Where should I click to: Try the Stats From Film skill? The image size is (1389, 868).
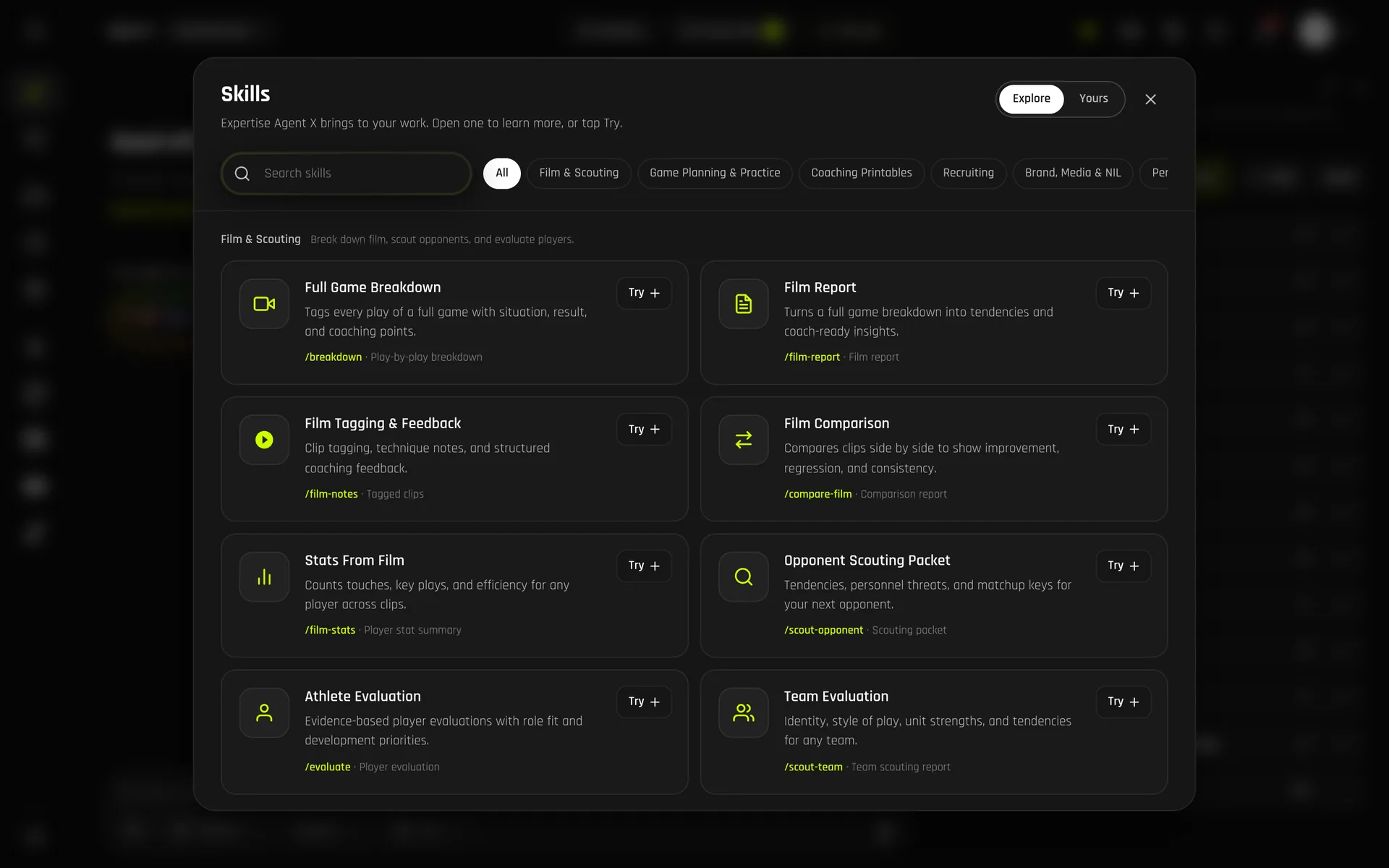644,566
